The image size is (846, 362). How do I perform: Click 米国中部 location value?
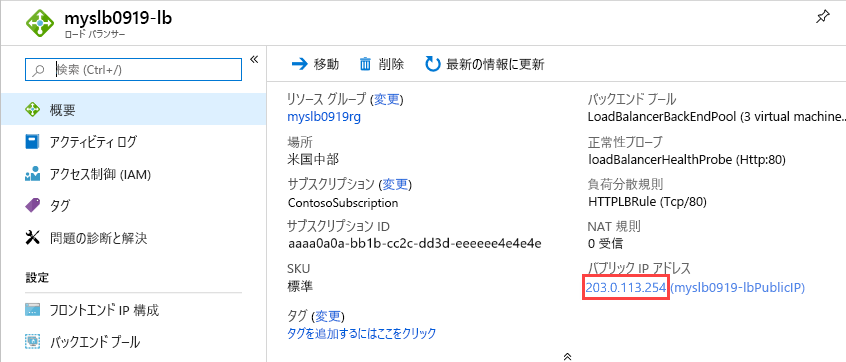click(x=313, y=160)
